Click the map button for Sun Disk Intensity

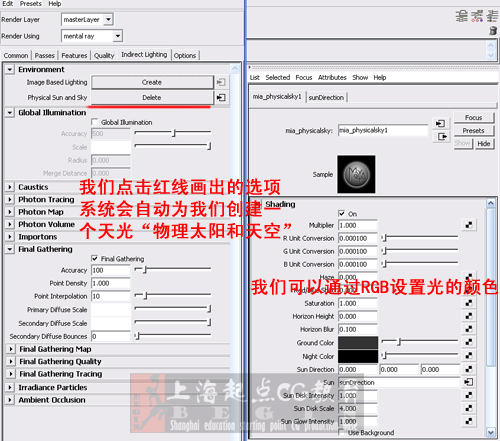[x=469, y=395]
